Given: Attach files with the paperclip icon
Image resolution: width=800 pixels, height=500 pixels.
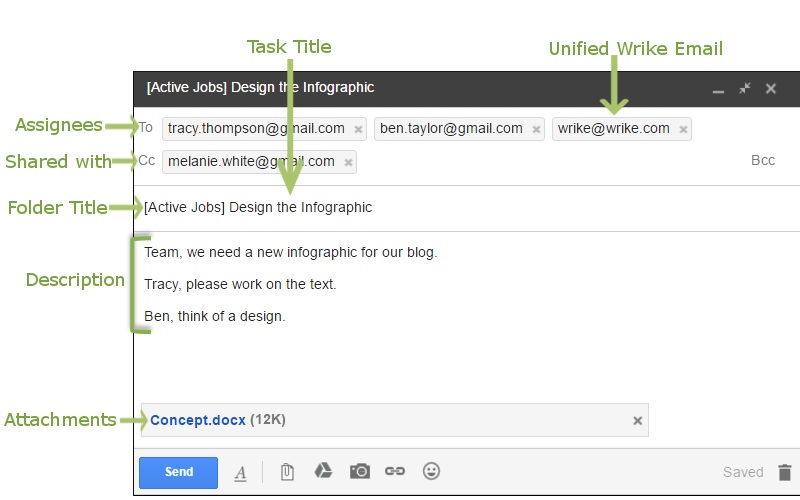Looking at the screenshot, I should coord(287,472).
